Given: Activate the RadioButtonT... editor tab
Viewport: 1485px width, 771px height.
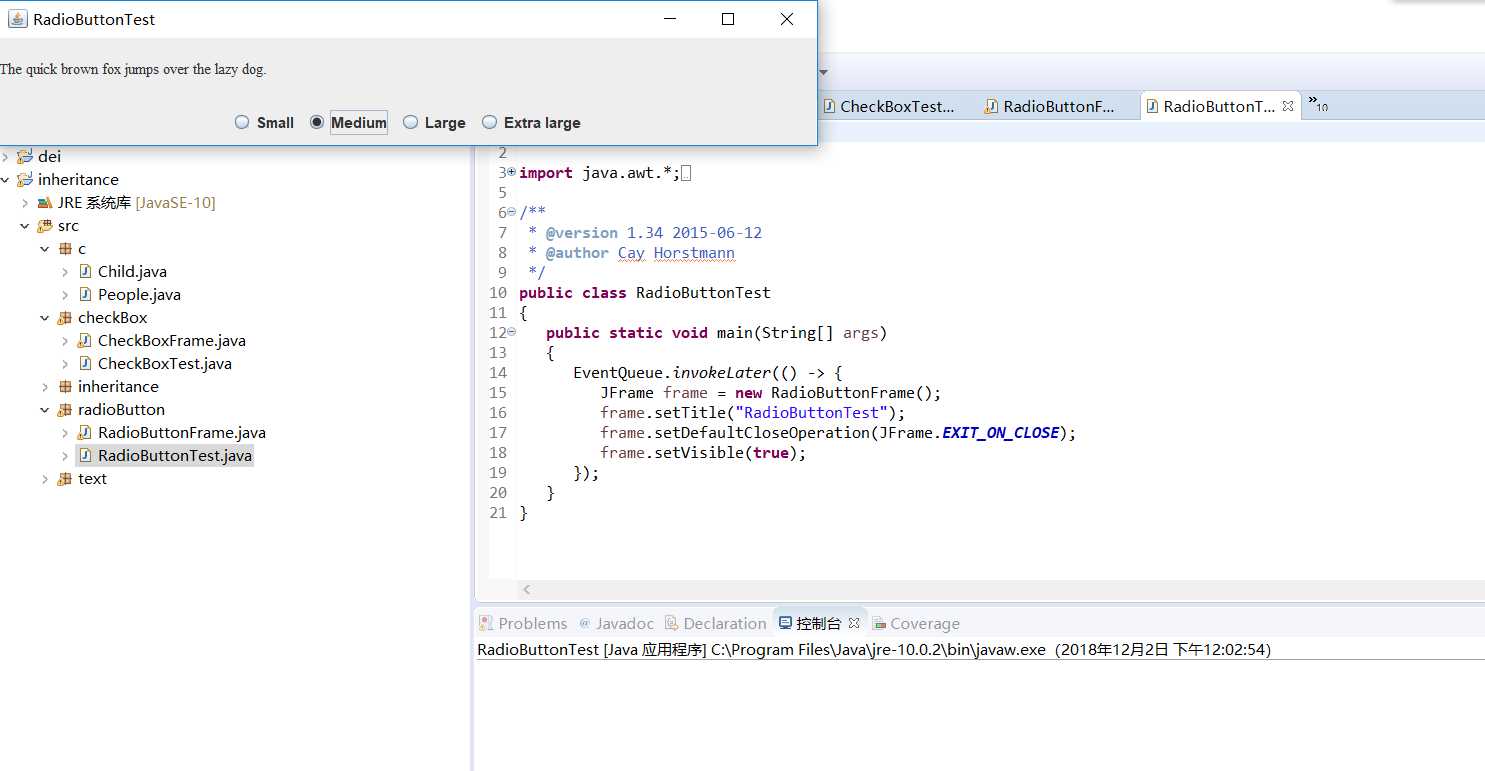Looking at the screenshot, I should point(1219,106).
